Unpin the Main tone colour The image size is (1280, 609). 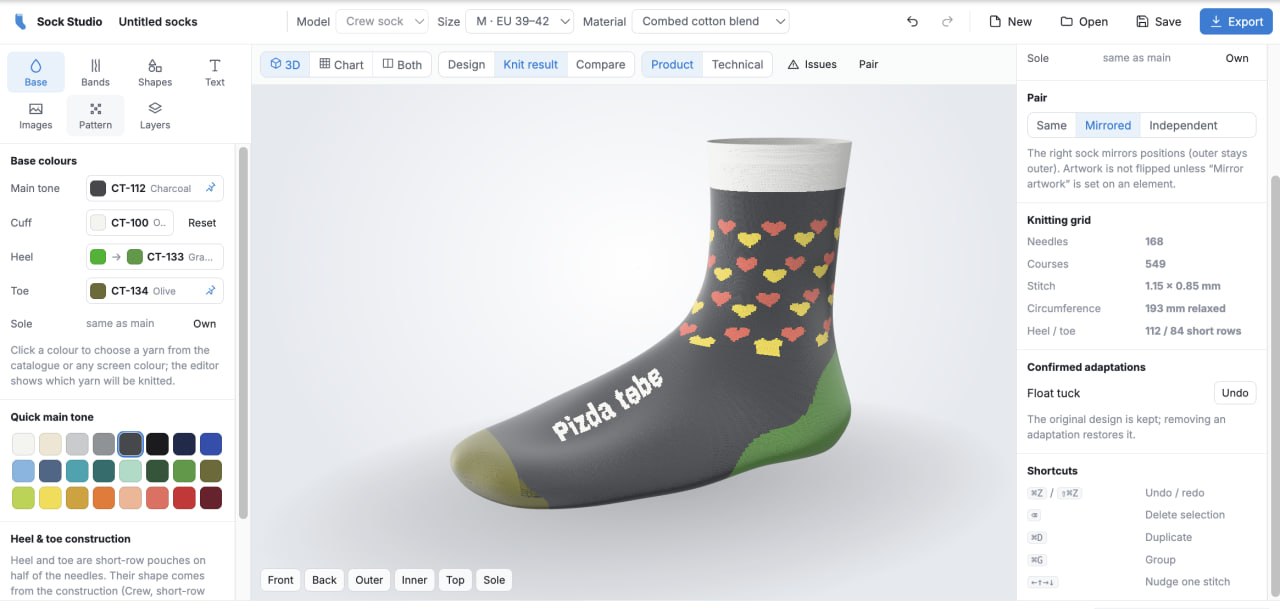pyautogui.click(x=210, y=188)
